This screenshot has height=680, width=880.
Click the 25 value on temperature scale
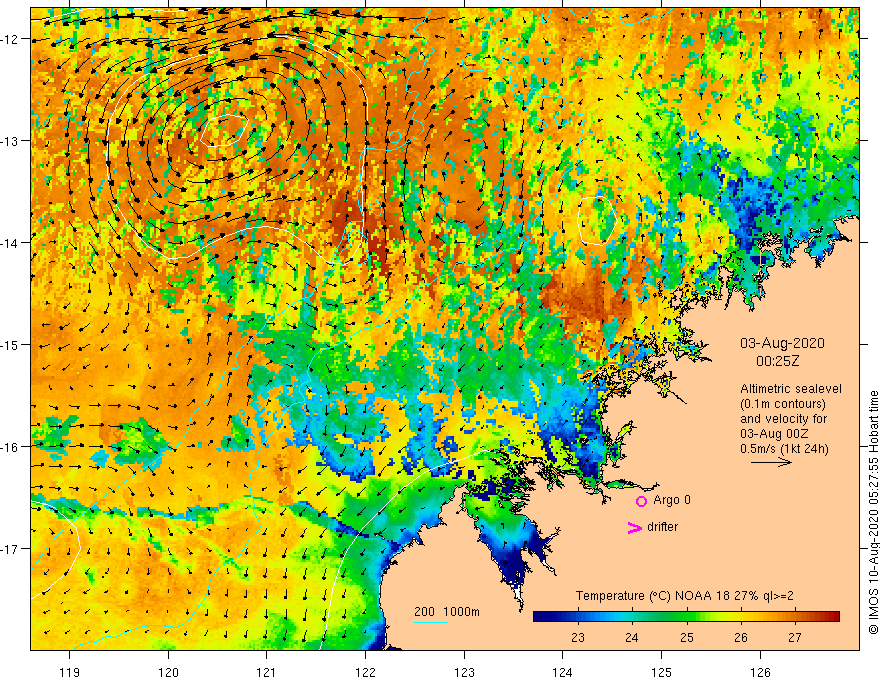[x=686, y=638]
